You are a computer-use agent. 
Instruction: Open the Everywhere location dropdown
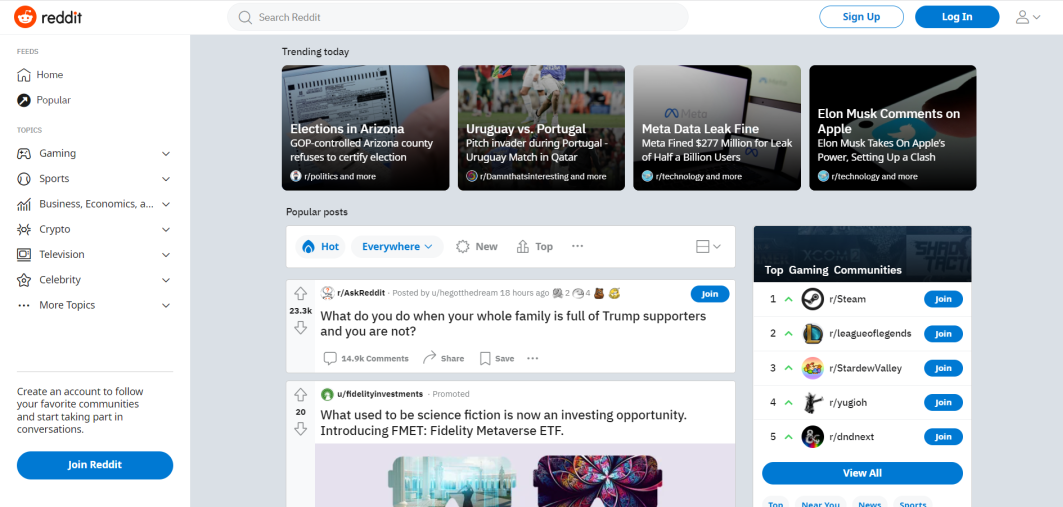point(397,247)
